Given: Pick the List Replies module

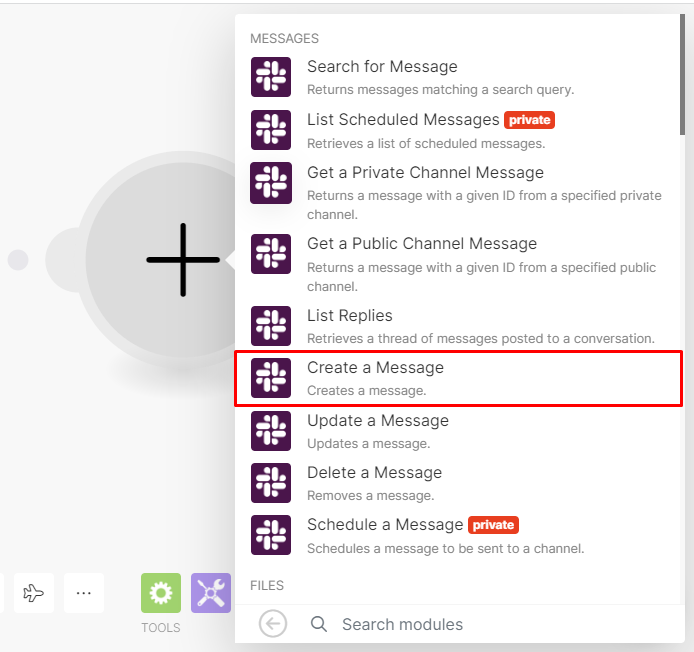Looking at the screenshot, I should coord(459,326).
